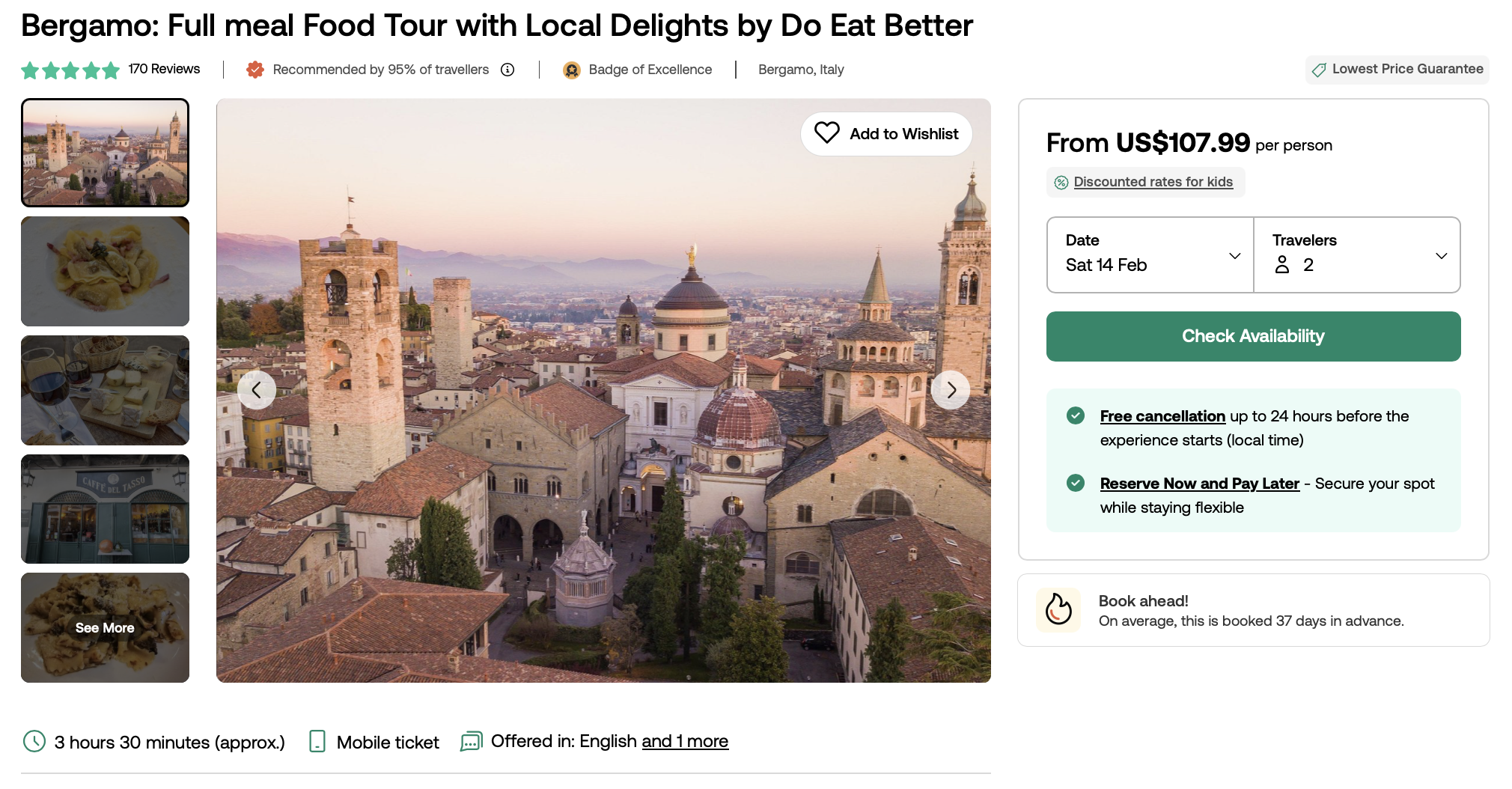Click the Check Availability button

click(1253, 336)
